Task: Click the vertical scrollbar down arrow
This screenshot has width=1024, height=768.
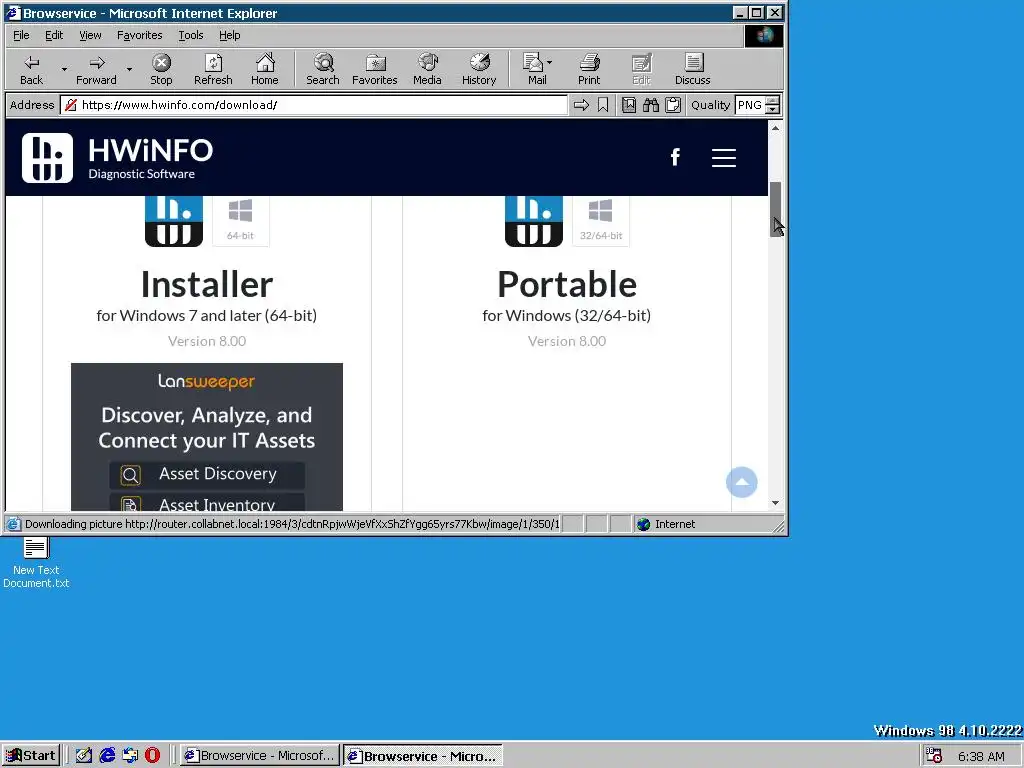Action: tap(775, 503)
